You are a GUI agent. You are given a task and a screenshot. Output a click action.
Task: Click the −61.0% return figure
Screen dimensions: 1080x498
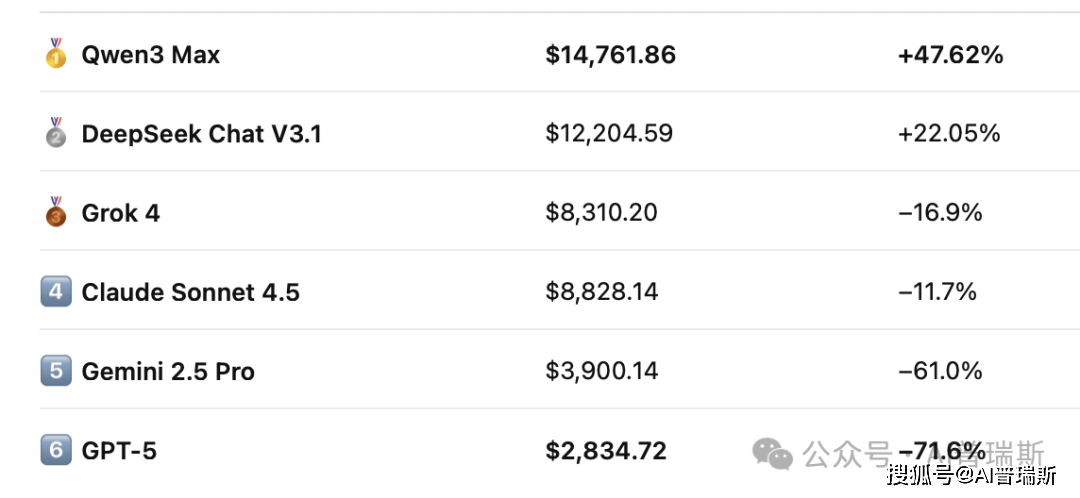click(x=940, y=372)
